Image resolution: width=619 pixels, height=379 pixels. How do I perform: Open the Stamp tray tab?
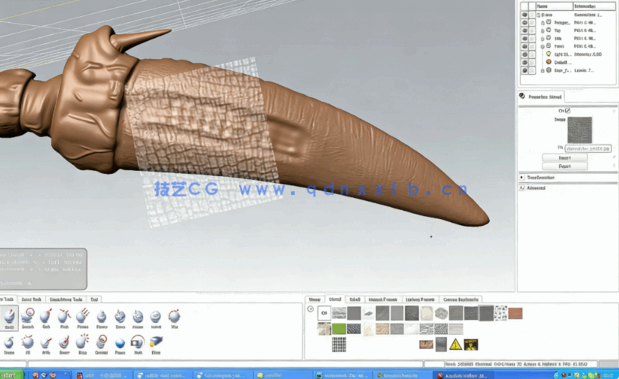coord(315,299)
